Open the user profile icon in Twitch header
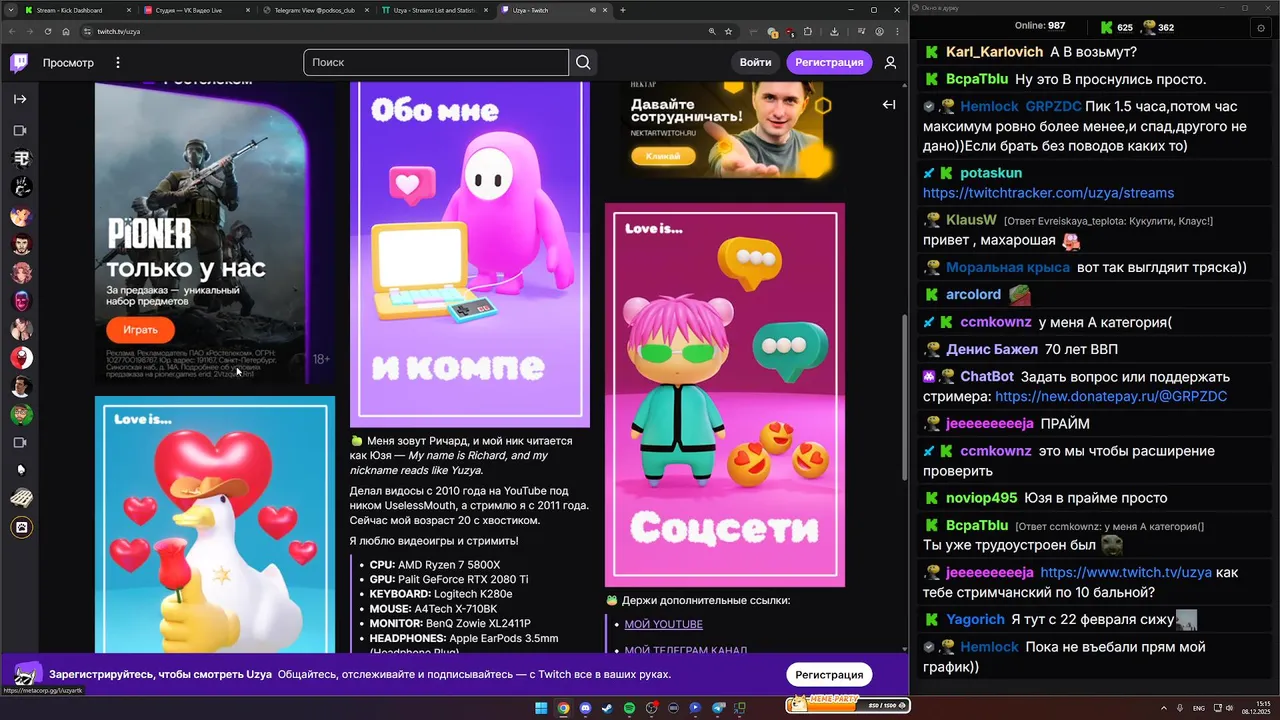This screenshot has width=1280, height=720. (x=890, y=62)
